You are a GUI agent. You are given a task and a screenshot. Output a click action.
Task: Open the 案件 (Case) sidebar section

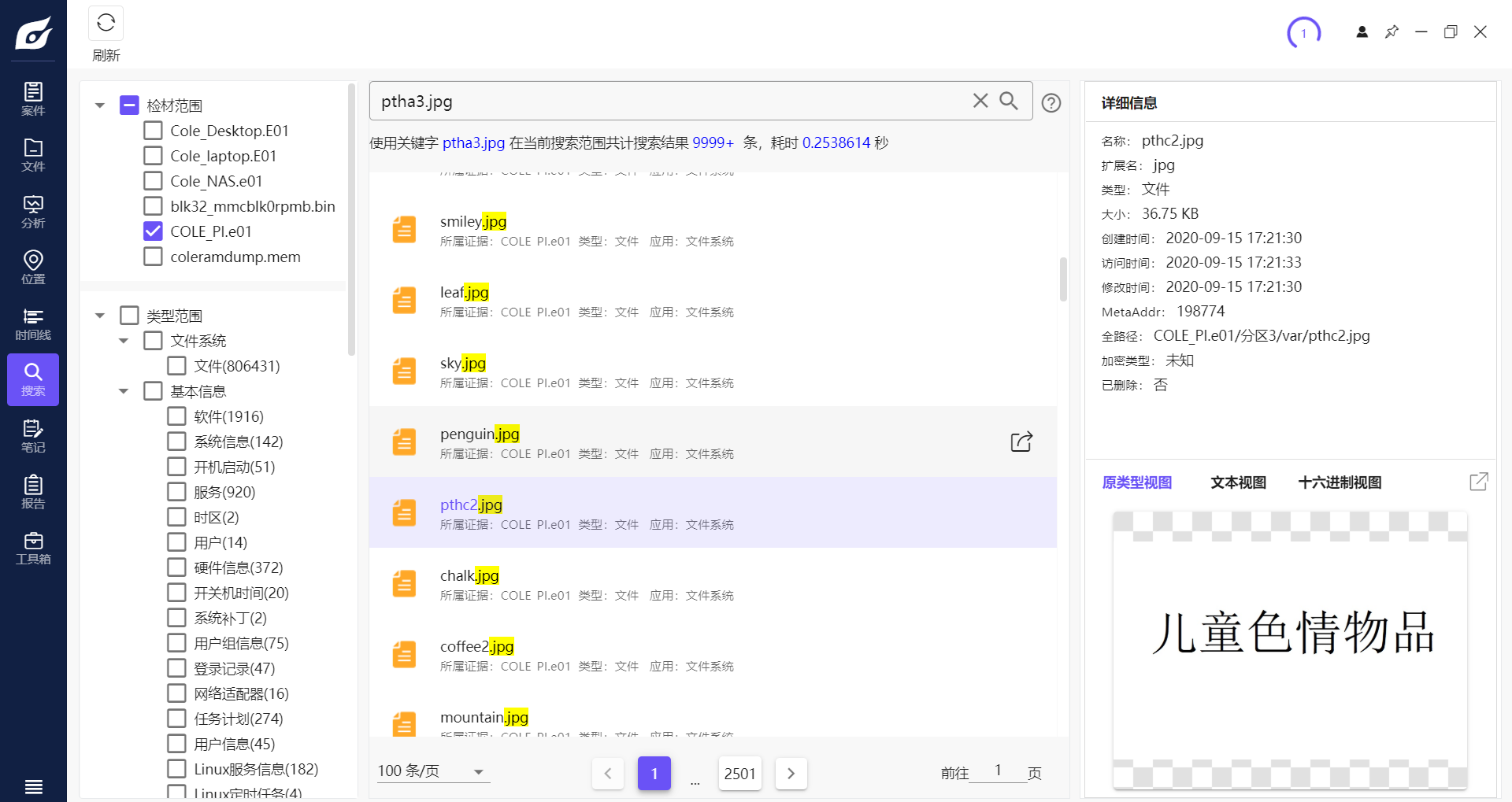coord(33,99)
